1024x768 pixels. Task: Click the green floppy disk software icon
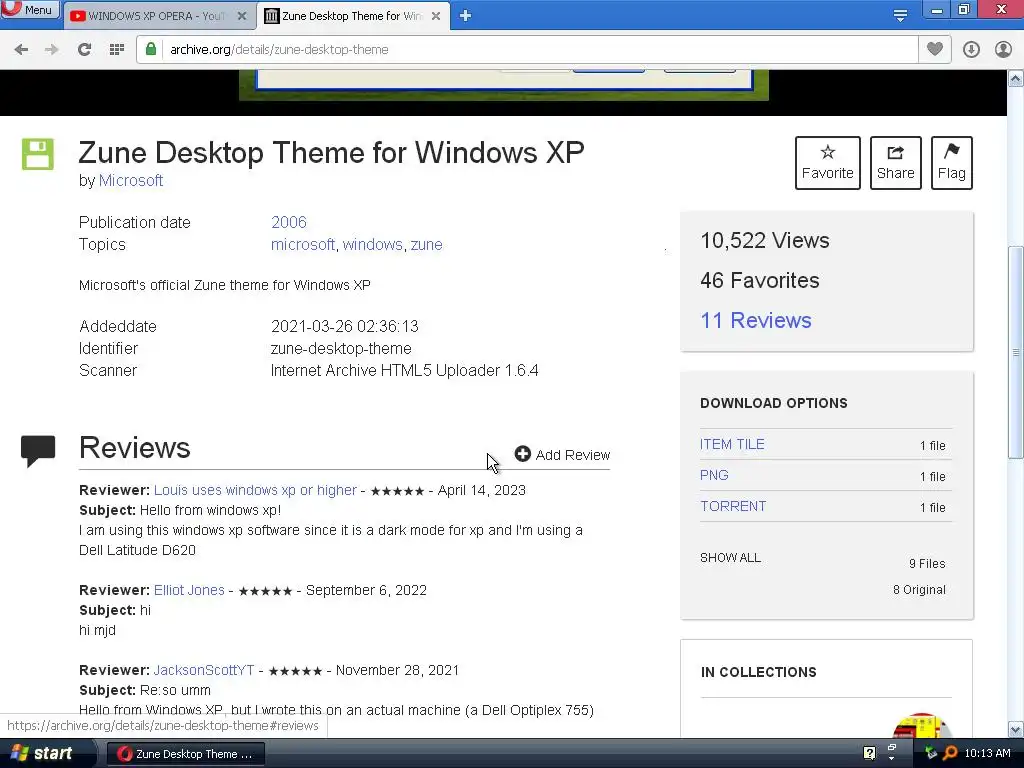[x=38, y=154]
